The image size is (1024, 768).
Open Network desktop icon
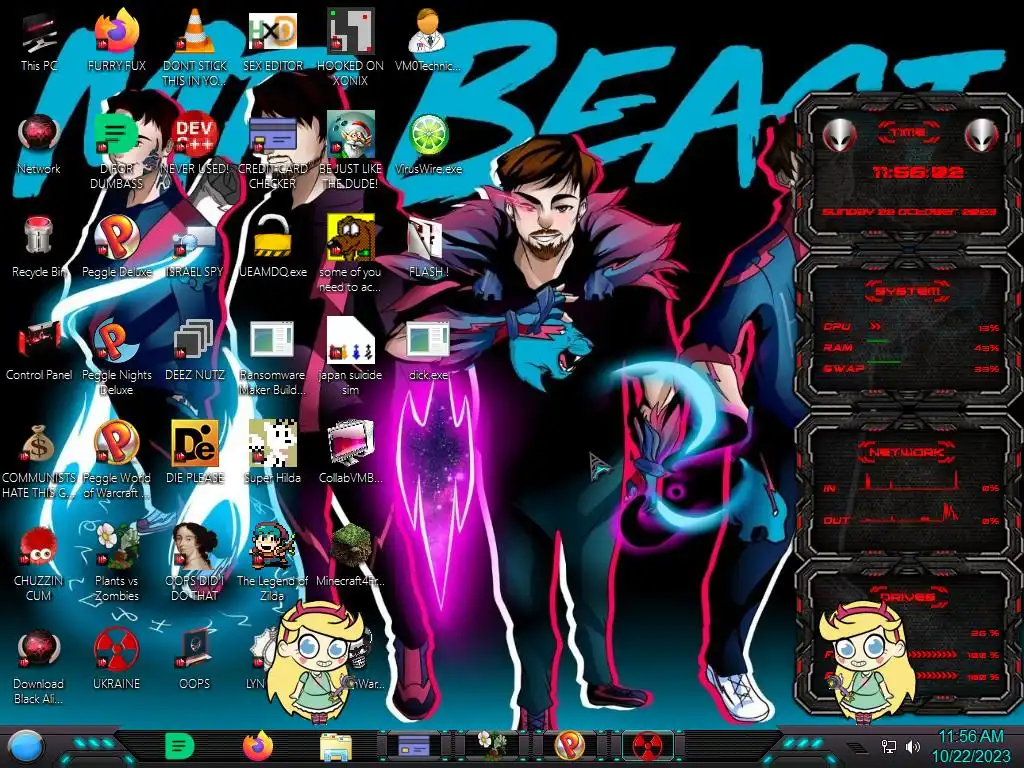tap(39, 134)
